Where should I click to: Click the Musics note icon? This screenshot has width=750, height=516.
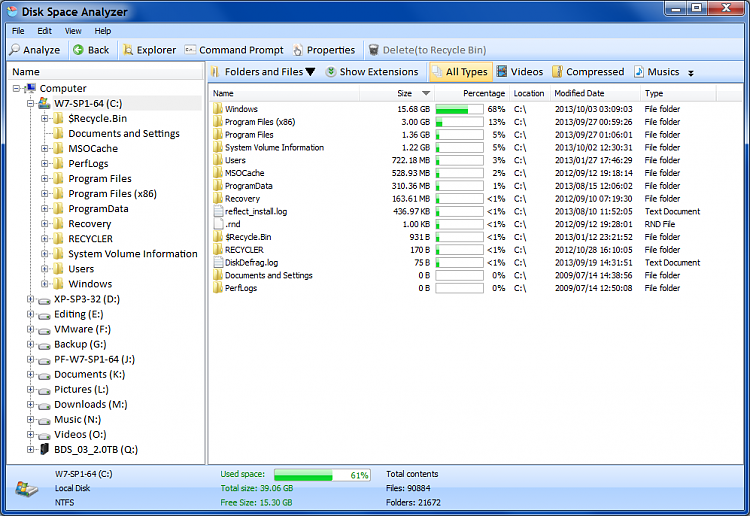(639, 72)
